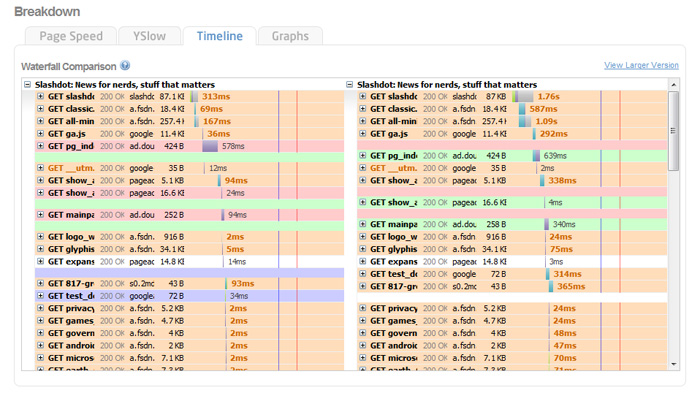Expand left GET pg_ind 578ms request
The width and height of the screenshot is (700, 393).
point(41,146)
